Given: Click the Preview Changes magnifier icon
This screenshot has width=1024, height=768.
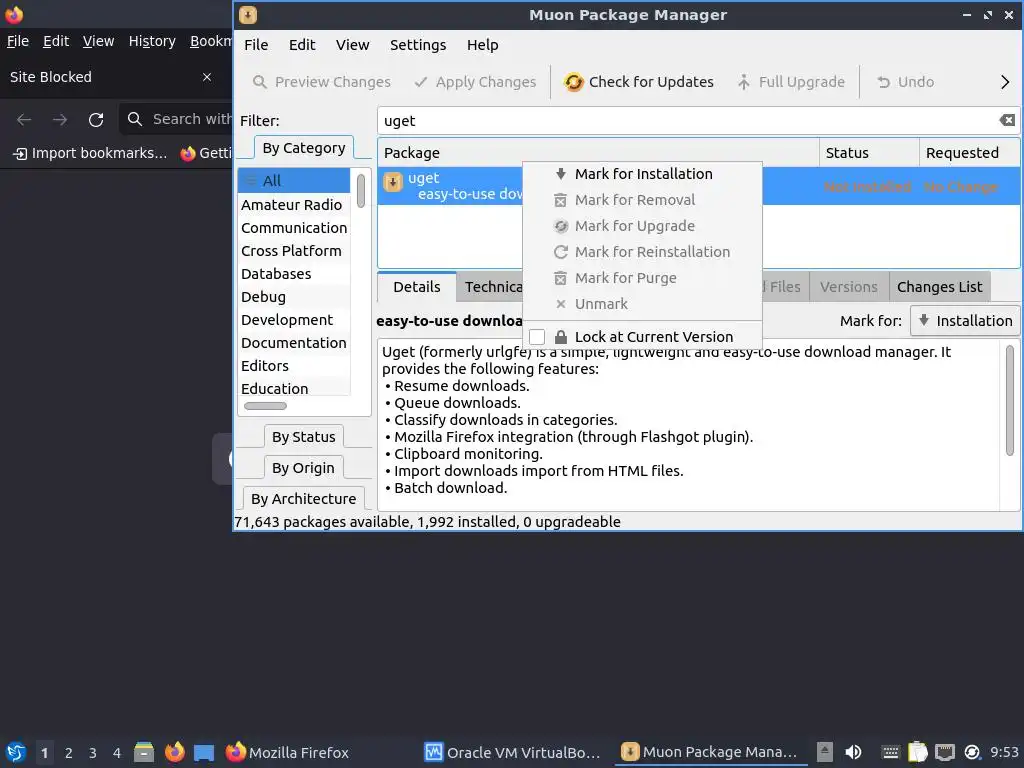Looking at the screenshot, I should click(x=260, y=82).
